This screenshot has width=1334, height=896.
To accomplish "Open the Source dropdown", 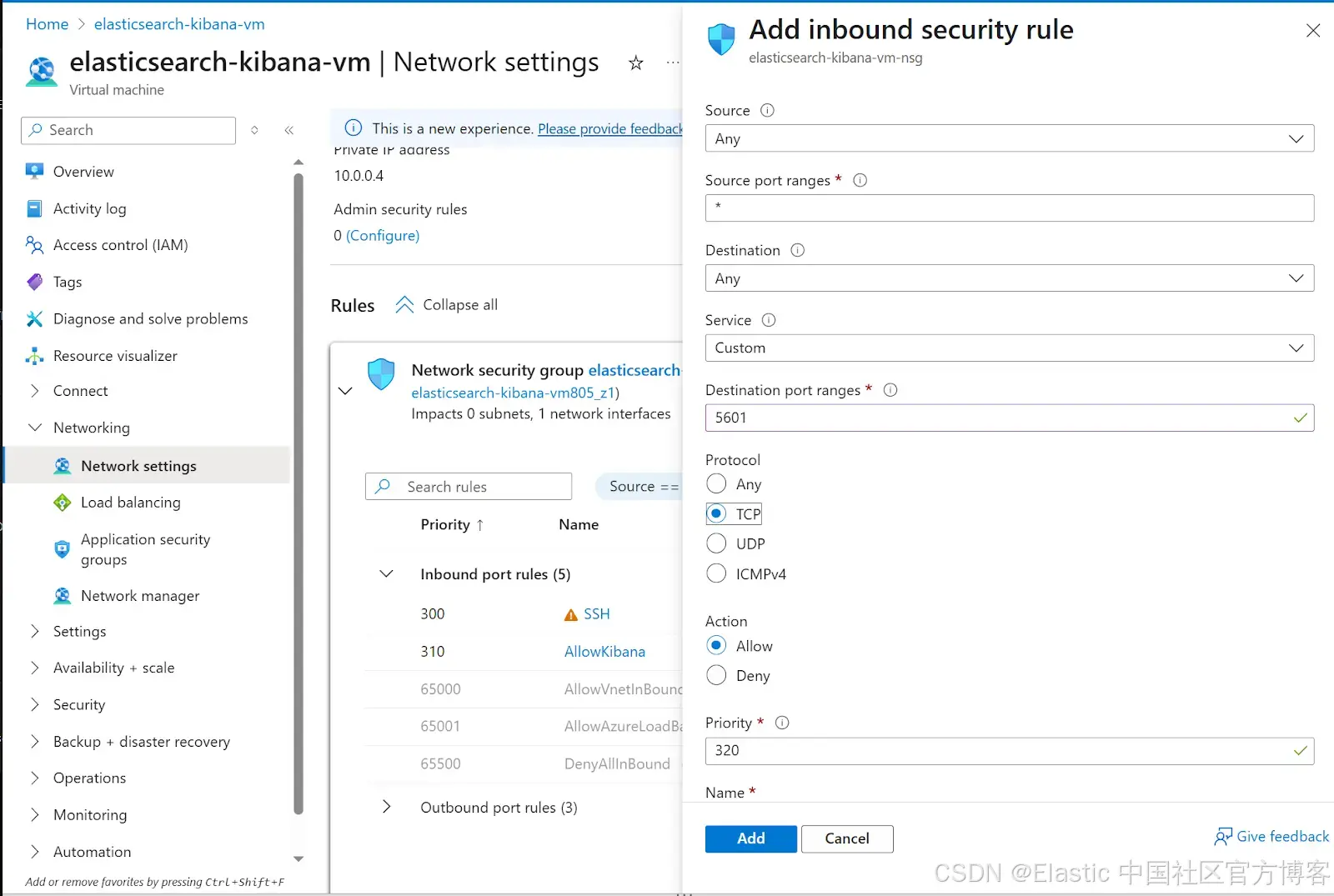I will pos(1010,138).
